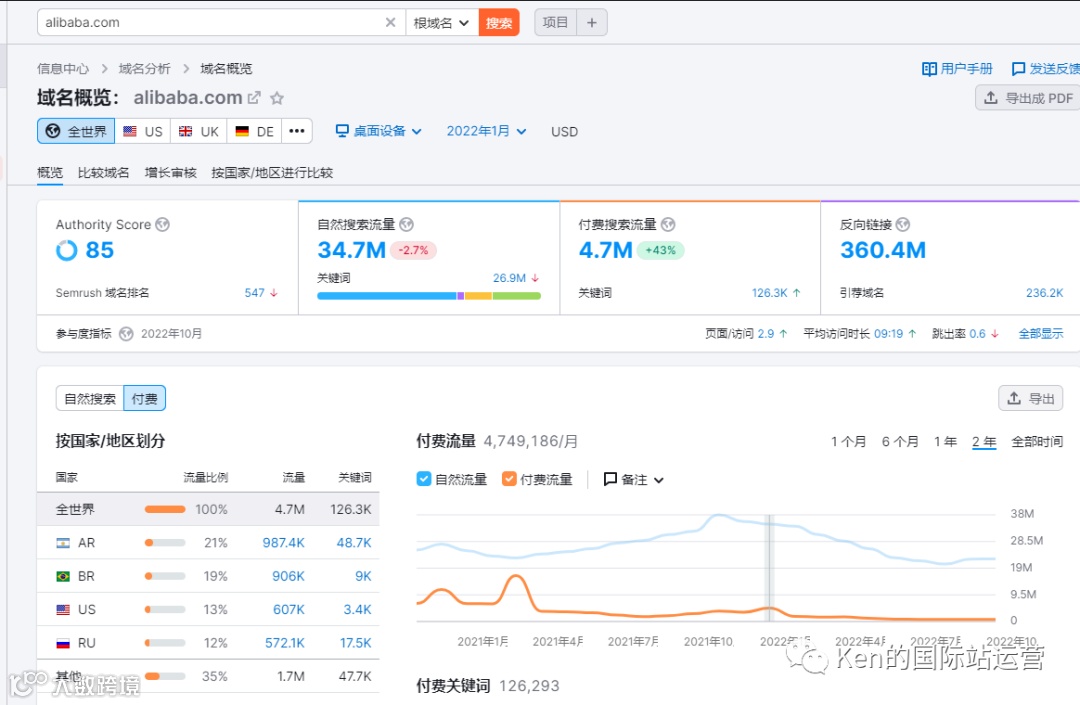1080x705 pixels.
Task: Click the 全世界 100% traffic bar
Action: click(x=165, y=509)
